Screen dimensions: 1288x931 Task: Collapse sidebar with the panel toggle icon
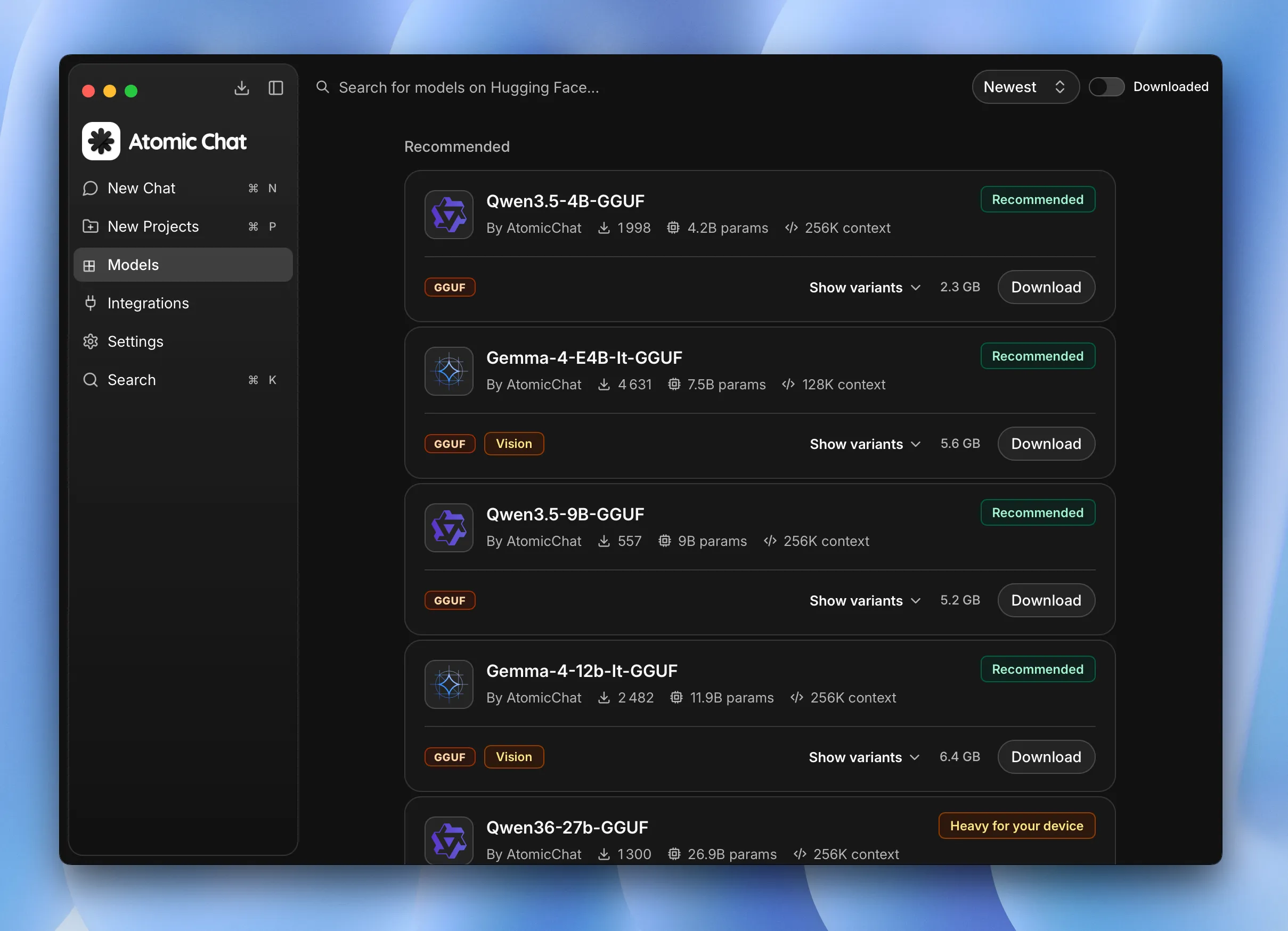pyautogui.click(x=276, y=88)
